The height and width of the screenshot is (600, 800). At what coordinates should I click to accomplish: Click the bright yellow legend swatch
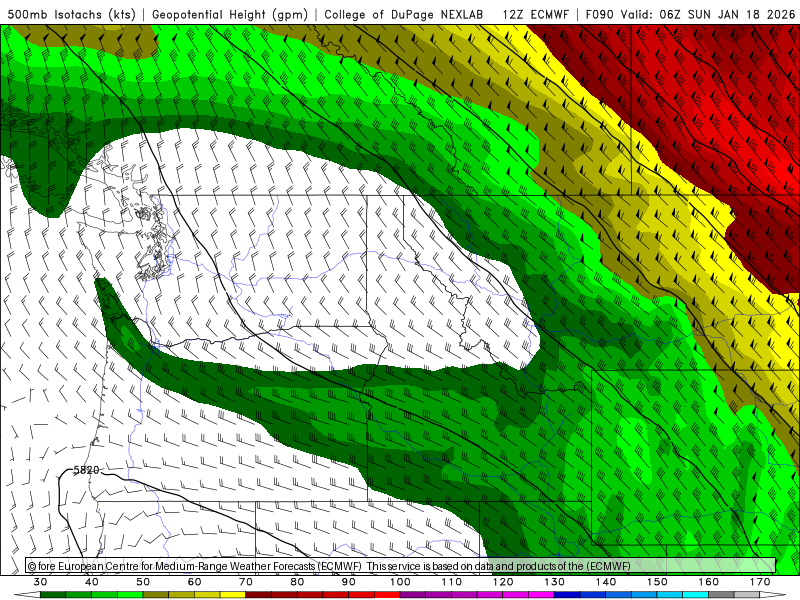[x=233, y=595]
